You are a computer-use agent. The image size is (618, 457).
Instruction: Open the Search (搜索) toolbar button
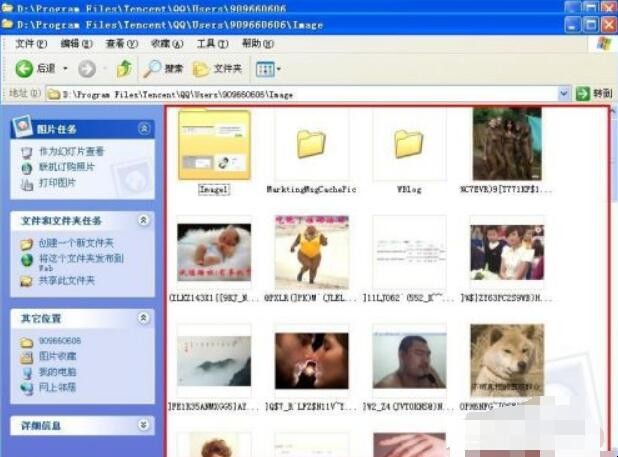(x=163, y=69)
